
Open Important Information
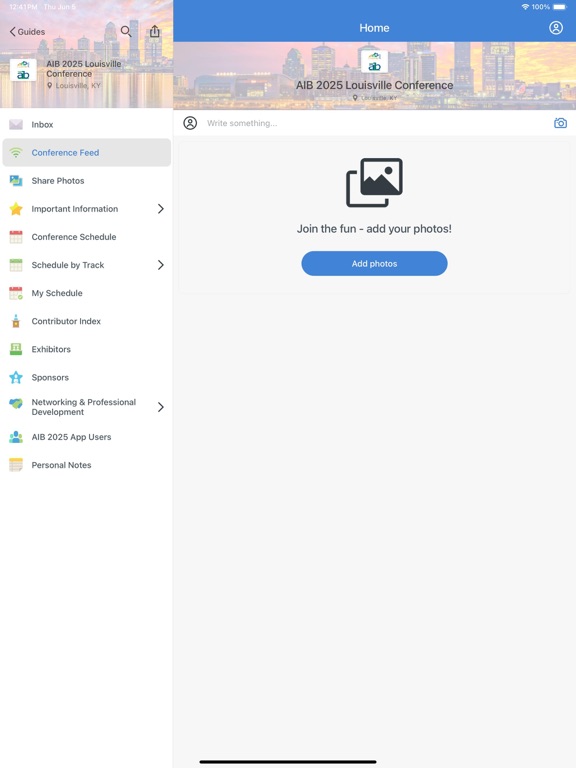point(87,209)
